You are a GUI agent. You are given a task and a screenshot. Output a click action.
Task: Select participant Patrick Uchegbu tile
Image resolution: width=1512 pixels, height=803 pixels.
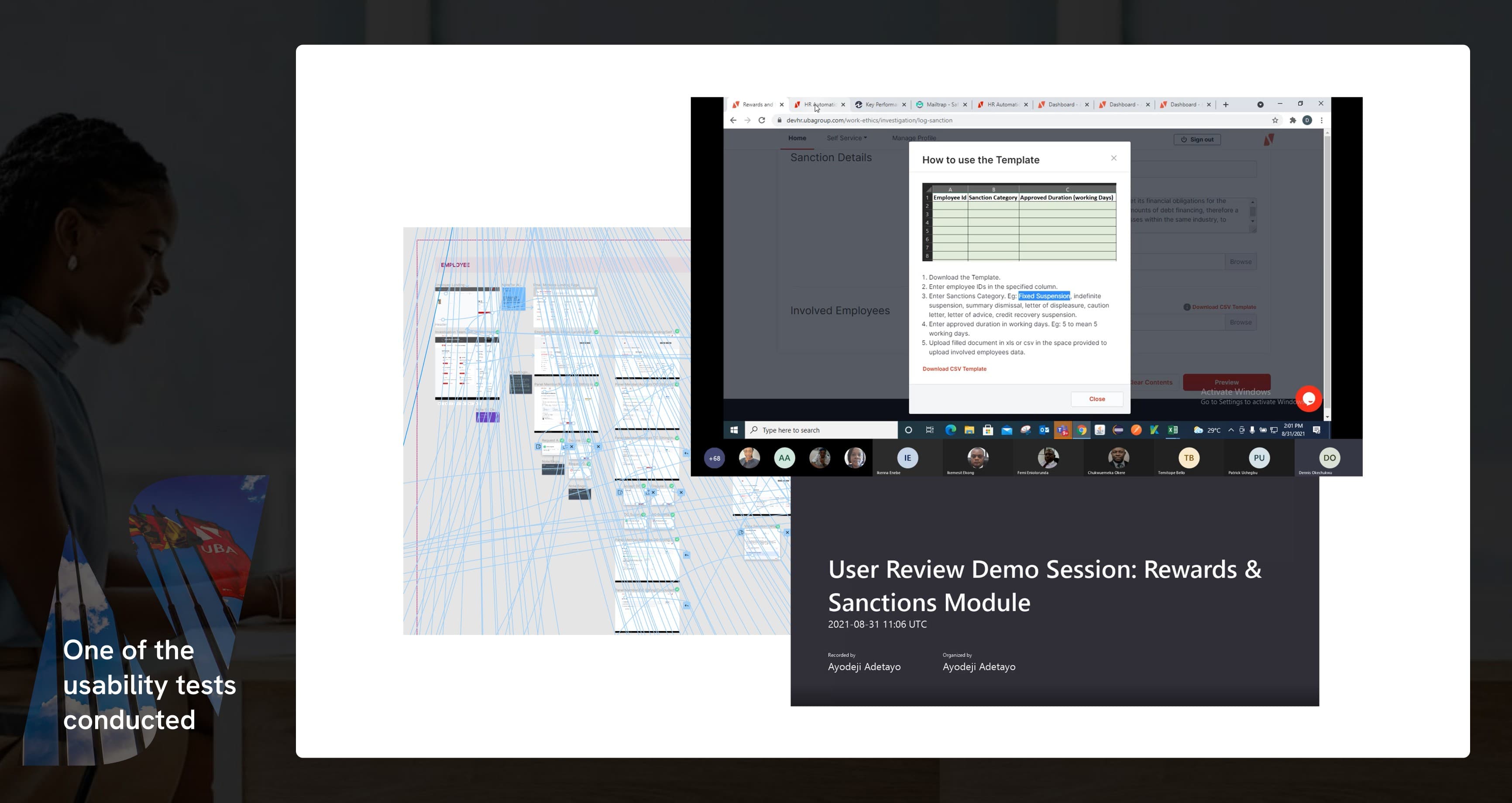click(1260, 458)
